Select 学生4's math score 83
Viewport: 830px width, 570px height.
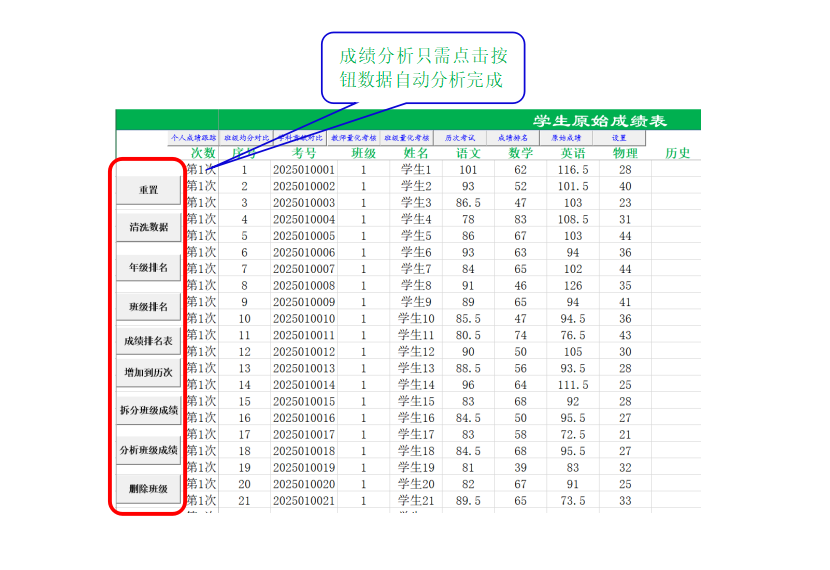pos(520,220)
